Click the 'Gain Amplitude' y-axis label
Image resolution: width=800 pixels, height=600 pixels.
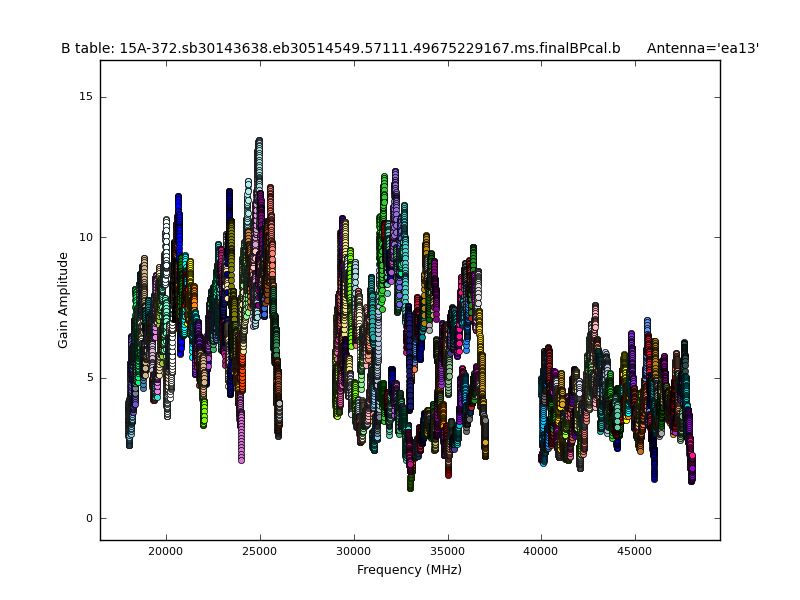pos(64,300)
